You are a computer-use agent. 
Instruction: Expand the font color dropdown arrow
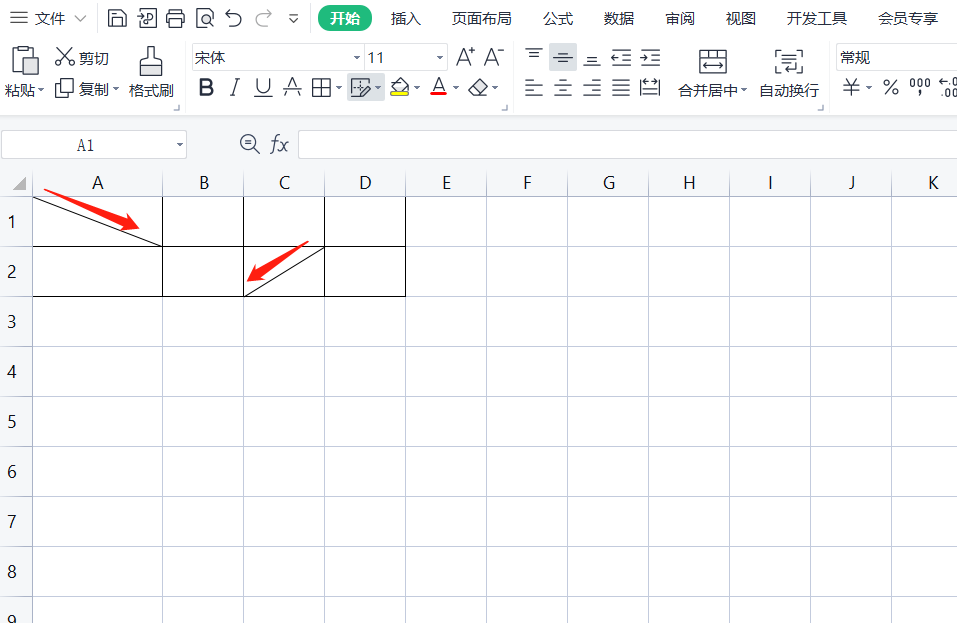click(x=456, y=88)
